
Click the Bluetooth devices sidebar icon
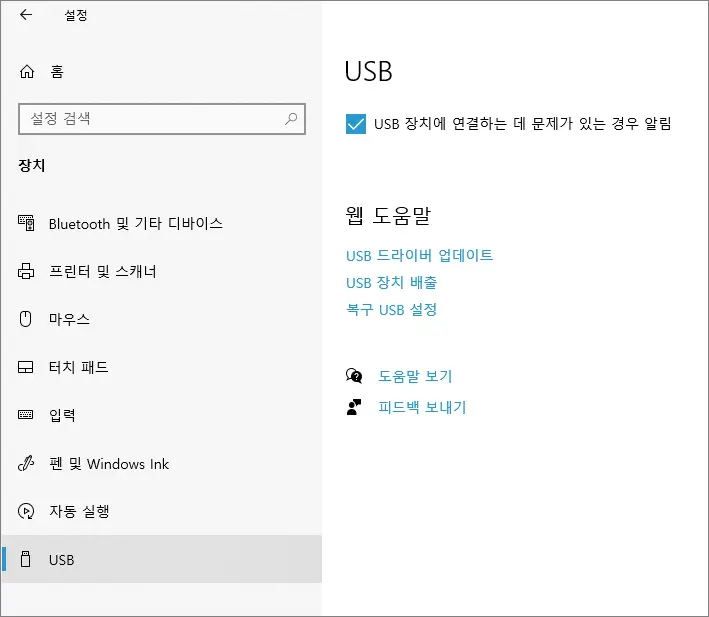click(x=27, y=223)
